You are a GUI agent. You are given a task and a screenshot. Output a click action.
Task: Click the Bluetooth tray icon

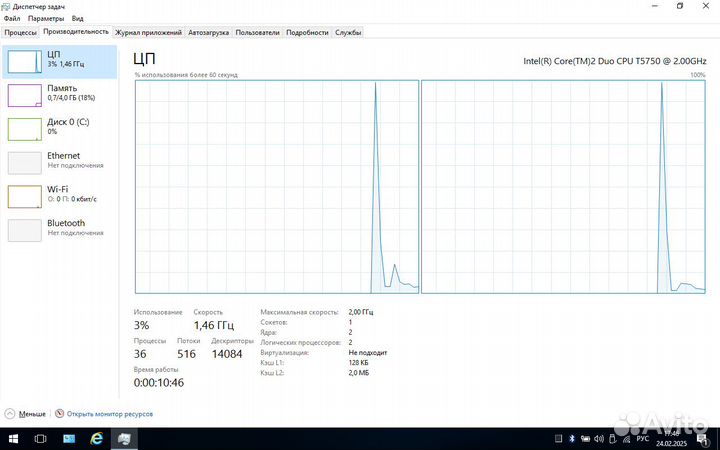(572, 439)
